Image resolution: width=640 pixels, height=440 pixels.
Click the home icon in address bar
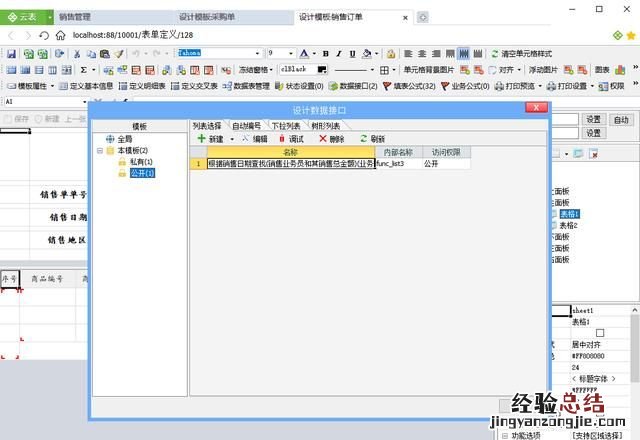click(x=60, y=36)
